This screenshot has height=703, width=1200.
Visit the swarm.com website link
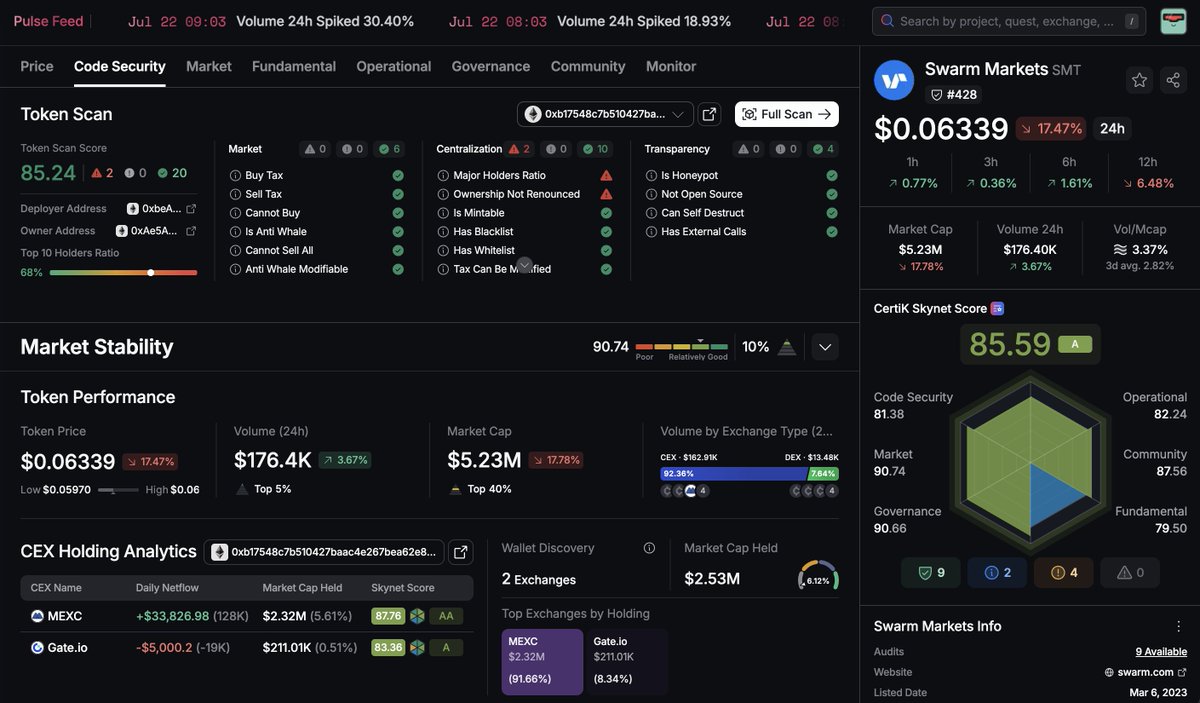[x=1145, y=673]
